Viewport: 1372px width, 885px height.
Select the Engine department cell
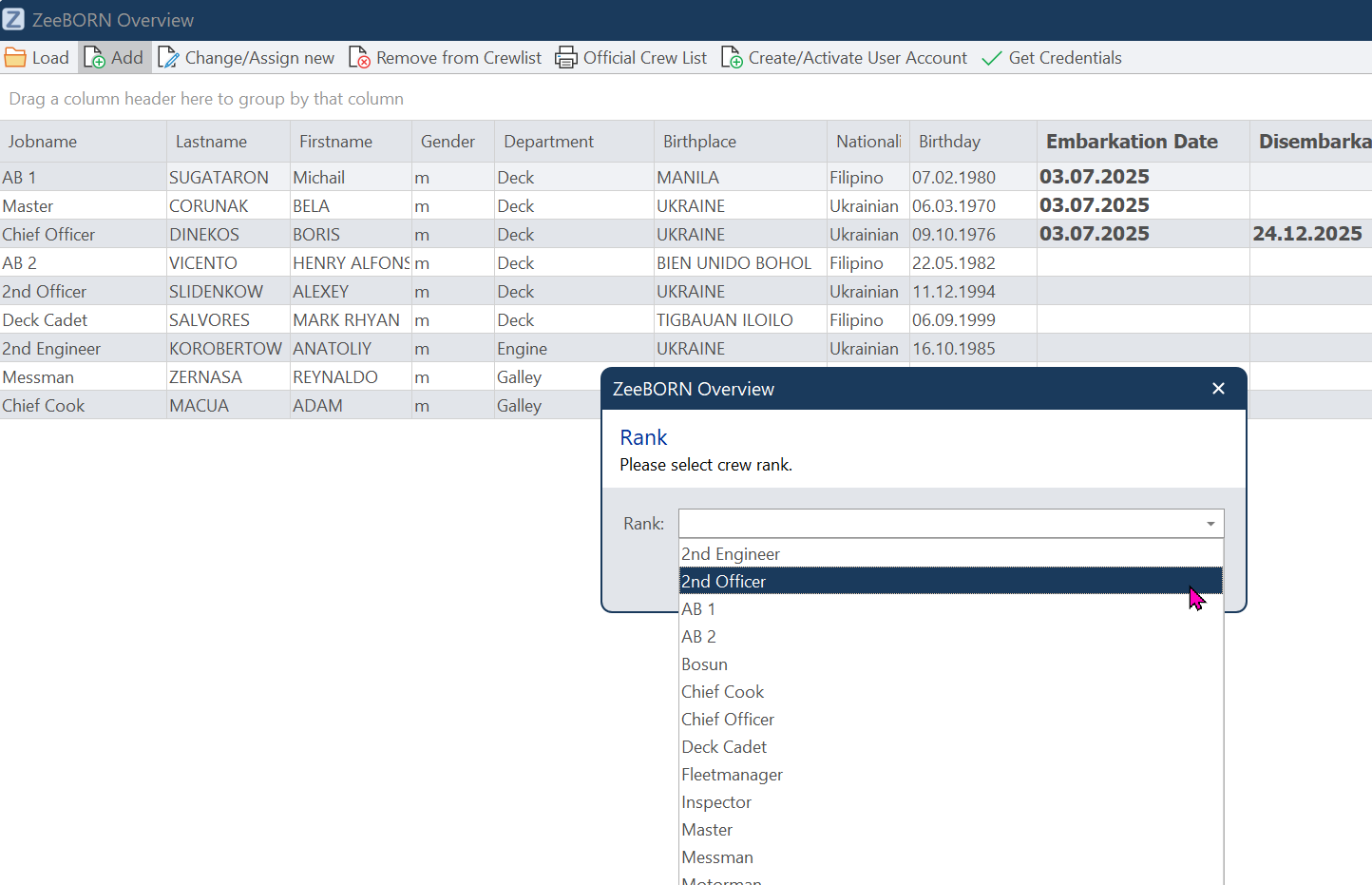coord(575,349)
